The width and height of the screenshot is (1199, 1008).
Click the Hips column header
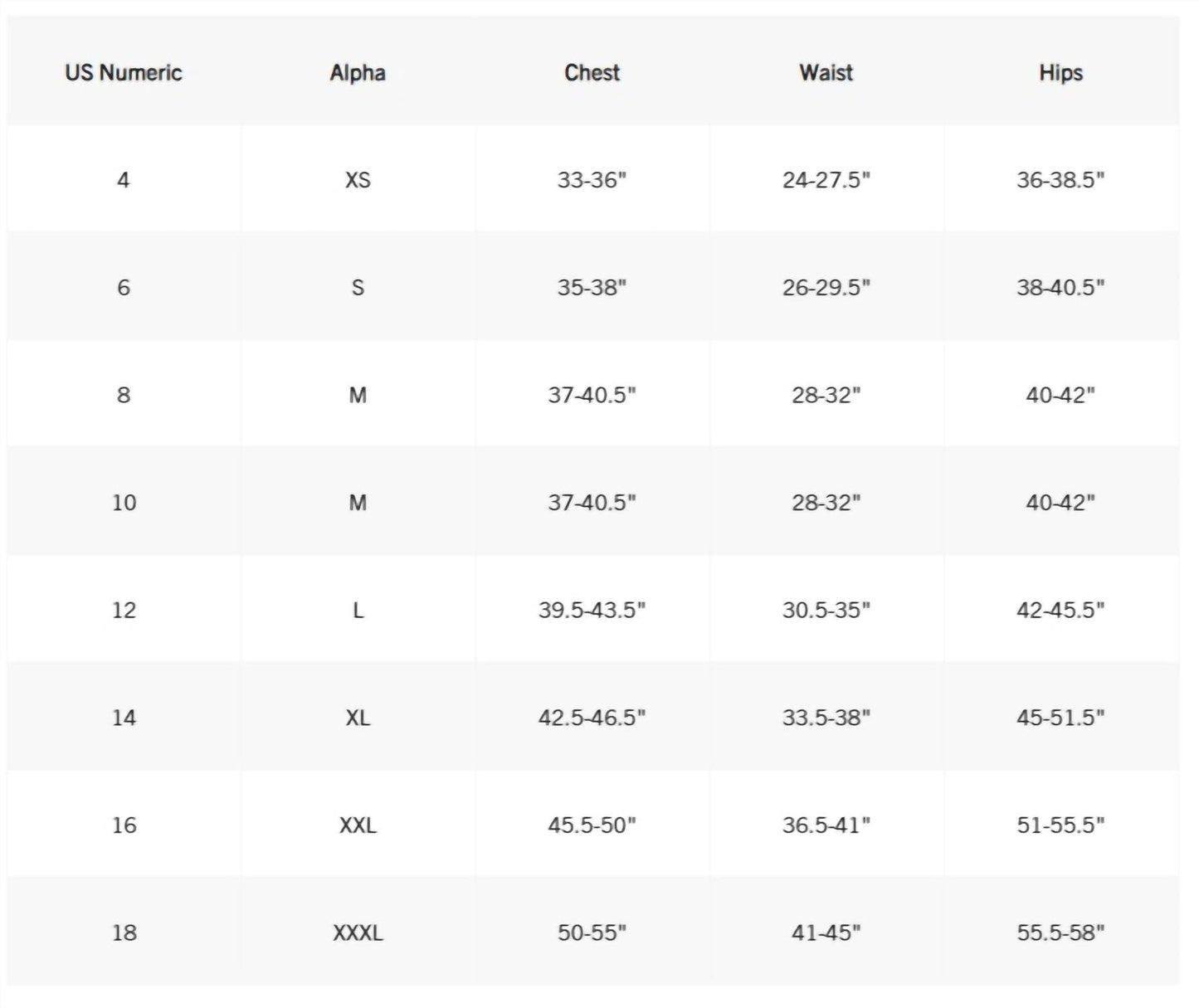[x=1060, y=73]
